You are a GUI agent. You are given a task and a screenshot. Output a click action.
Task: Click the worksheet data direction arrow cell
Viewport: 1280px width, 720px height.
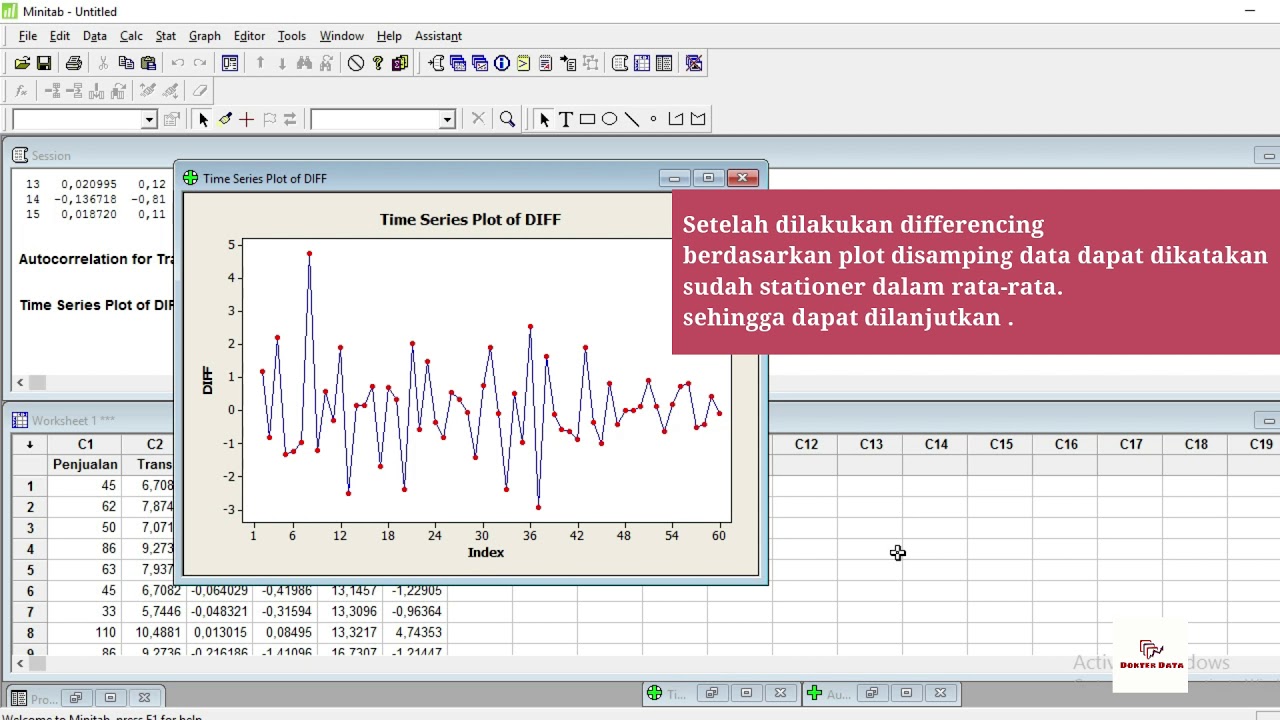(x=30, y=444)
